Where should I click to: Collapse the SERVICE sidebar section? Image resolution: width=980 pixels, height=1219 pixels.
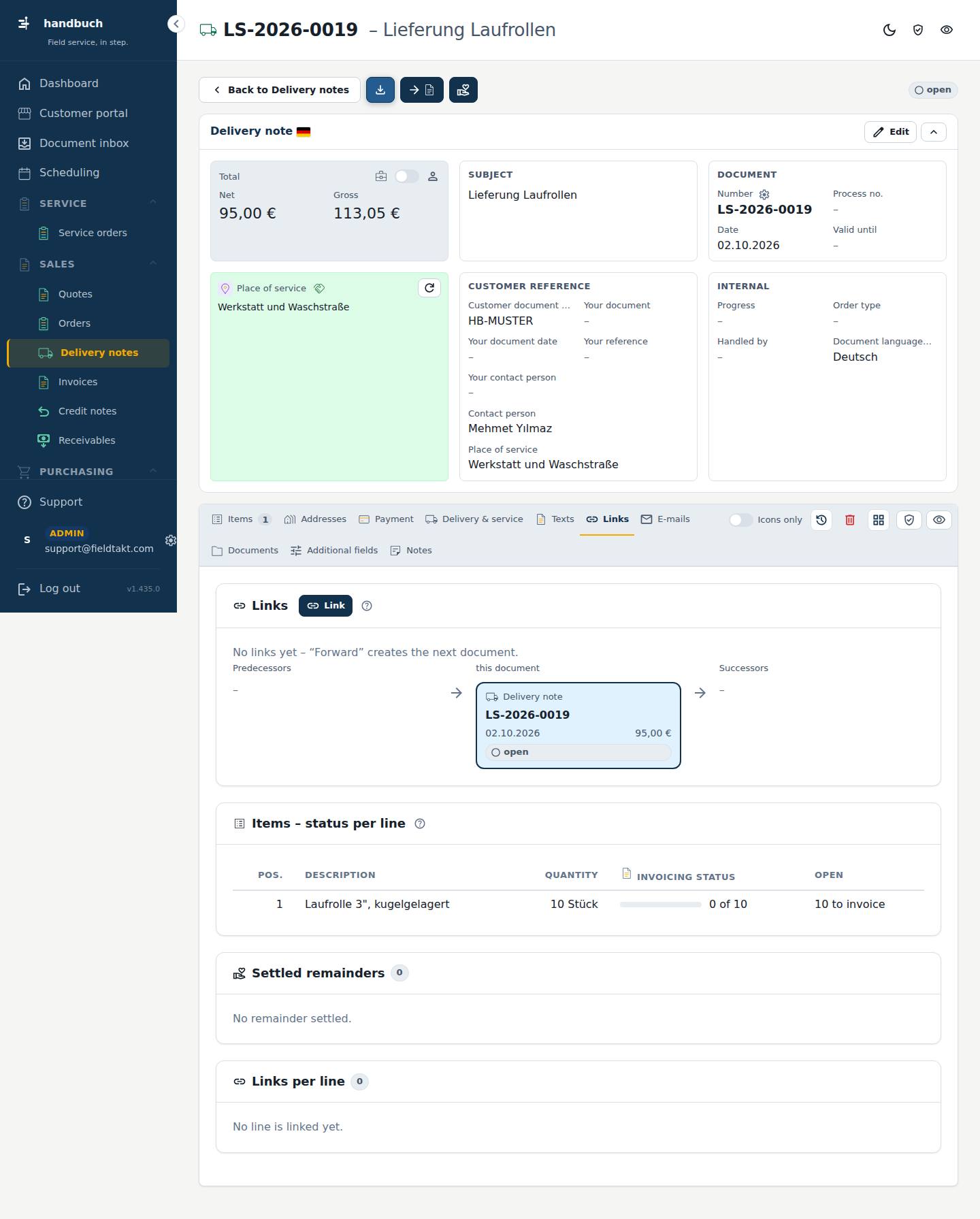pos(153,202)
